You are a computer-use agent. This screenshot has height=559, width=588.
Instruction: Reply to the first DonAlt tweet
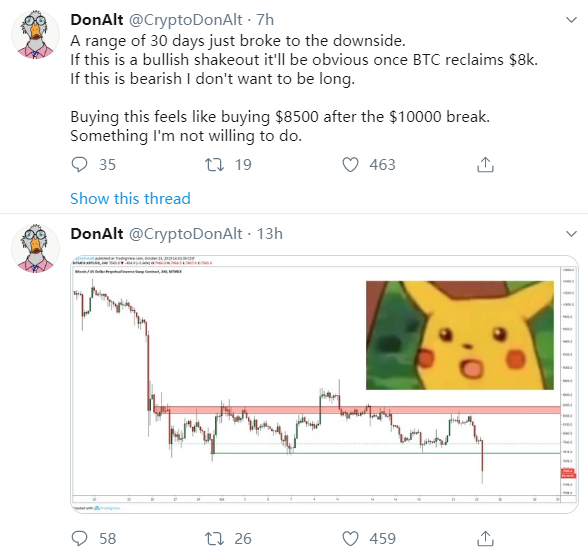80,165
